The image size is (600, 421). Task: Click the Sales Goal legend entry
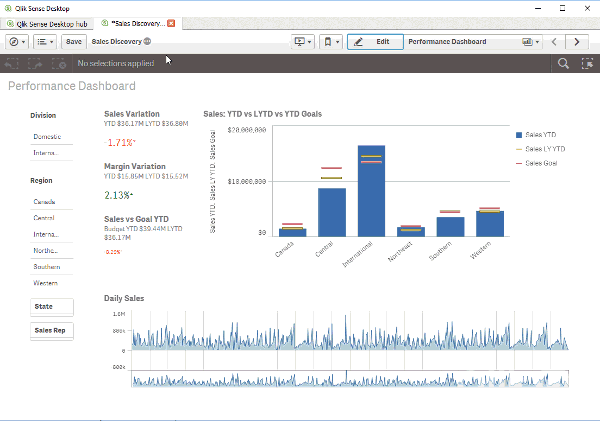pyautogui.click(x=536, y=163)
